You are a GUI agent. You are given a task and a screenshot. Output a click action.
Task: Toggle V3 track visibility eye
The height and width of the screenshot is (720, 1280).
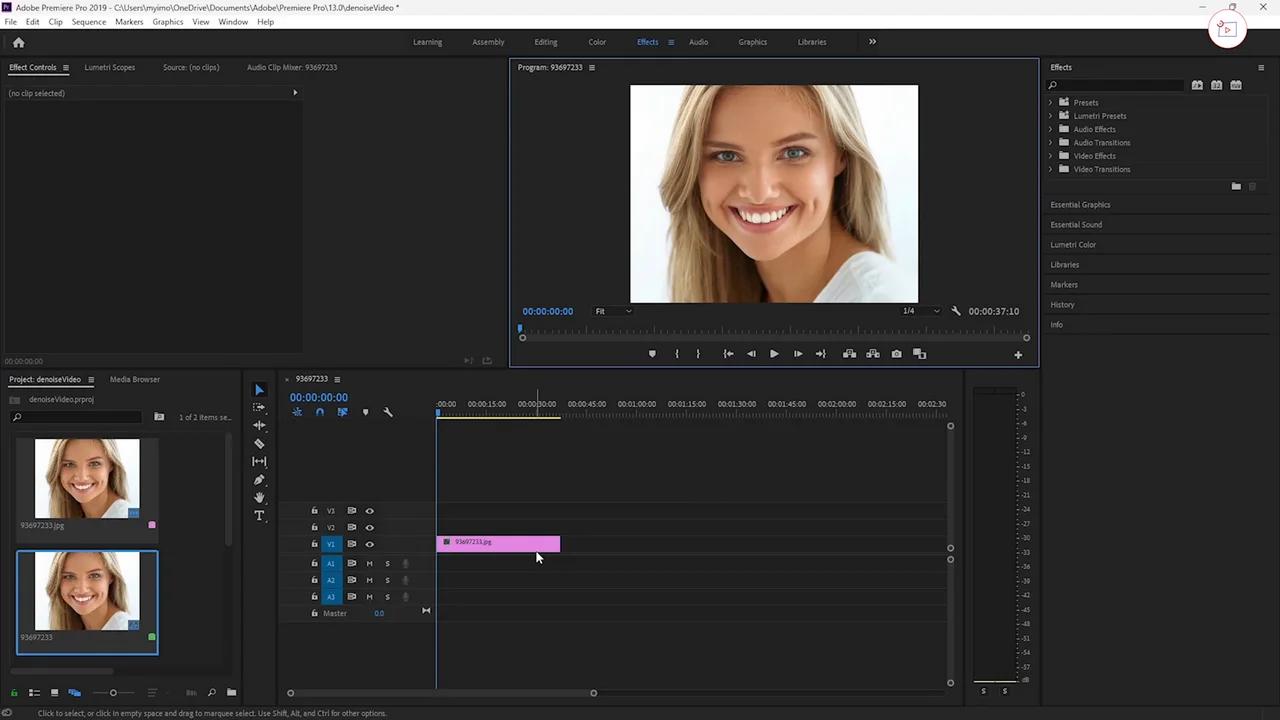(x=369, y=511)
